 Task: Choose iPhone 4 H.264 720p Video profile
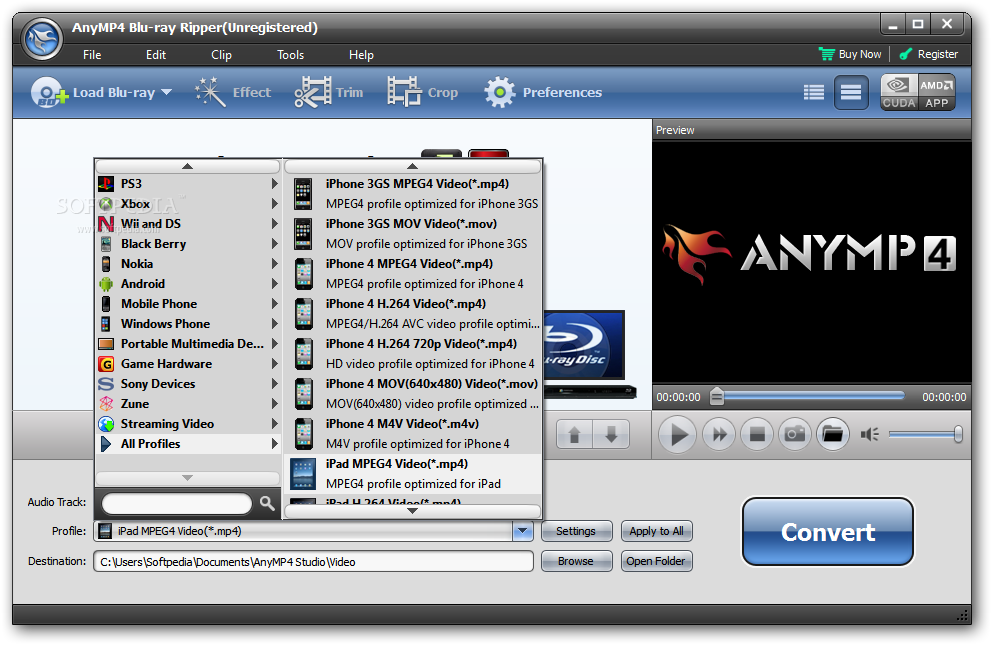[x=414, y=354]
